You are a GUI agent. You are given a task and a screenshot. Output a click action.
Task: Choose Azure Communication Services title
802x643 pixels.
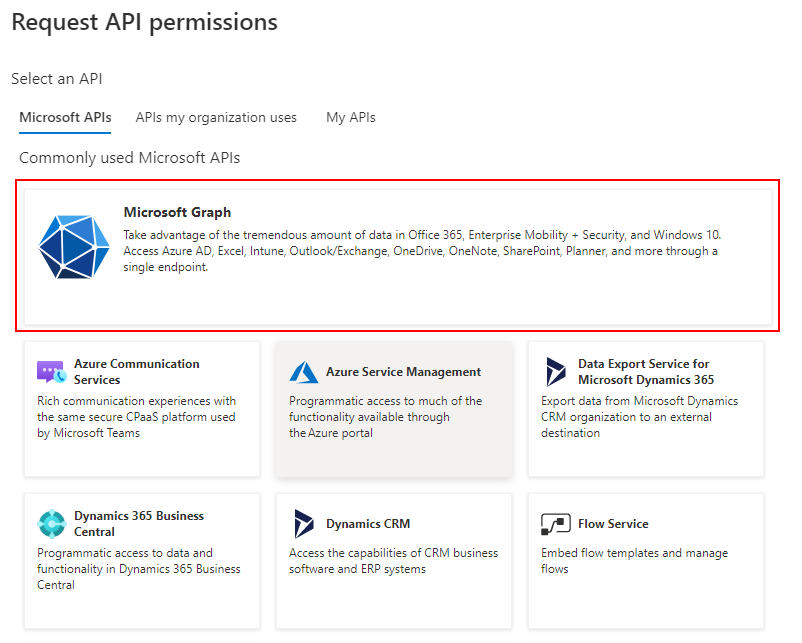coord(137,372)
